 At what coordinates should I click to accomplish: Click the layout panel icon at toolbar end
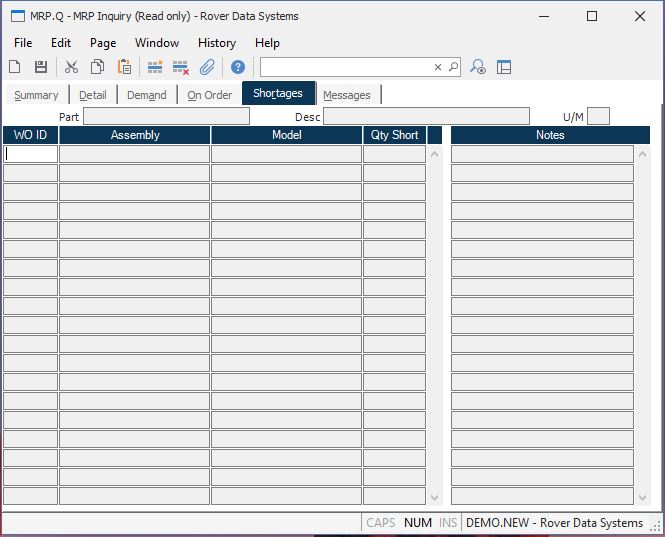[x=504, y=67]
